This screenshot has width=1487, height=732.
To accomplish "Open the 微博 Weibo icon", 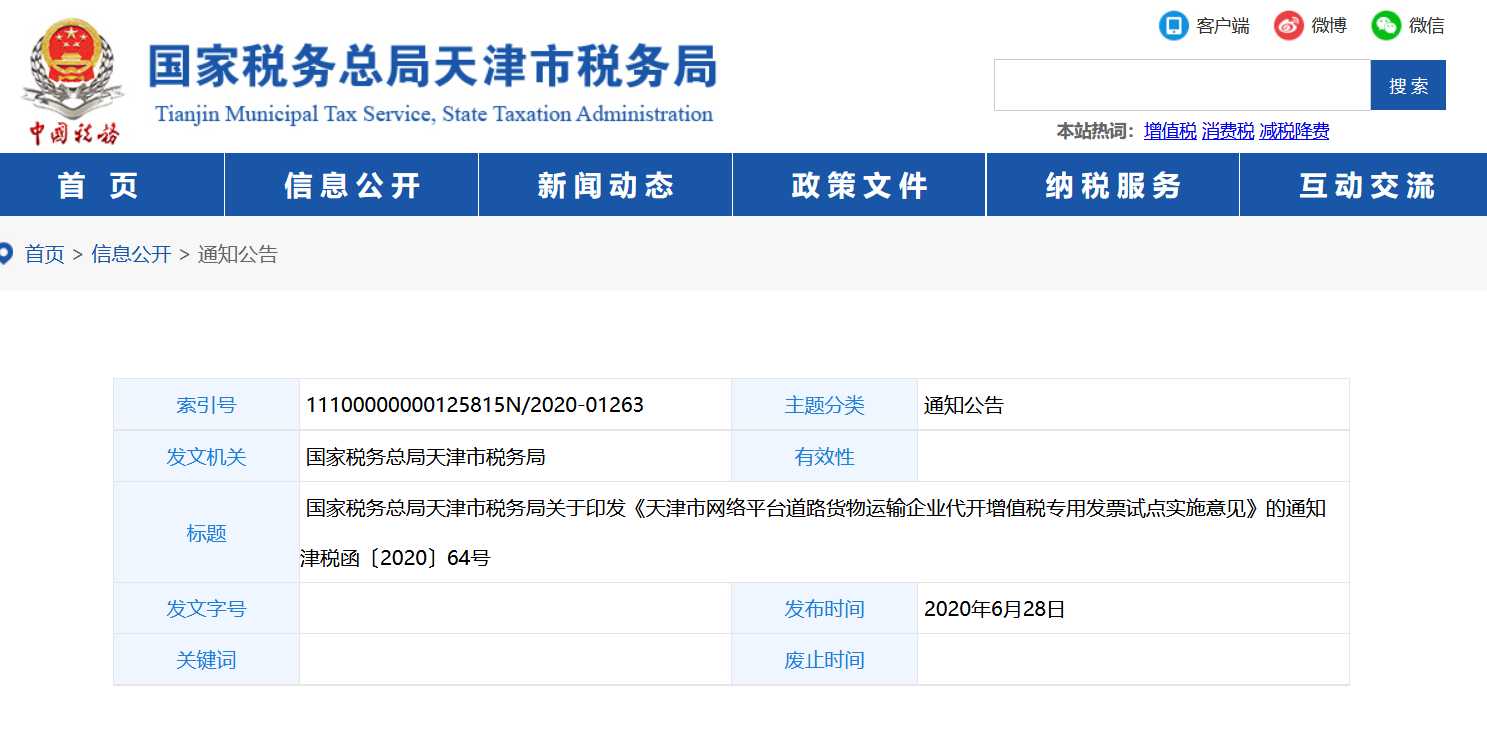I will click(1289, 26).
